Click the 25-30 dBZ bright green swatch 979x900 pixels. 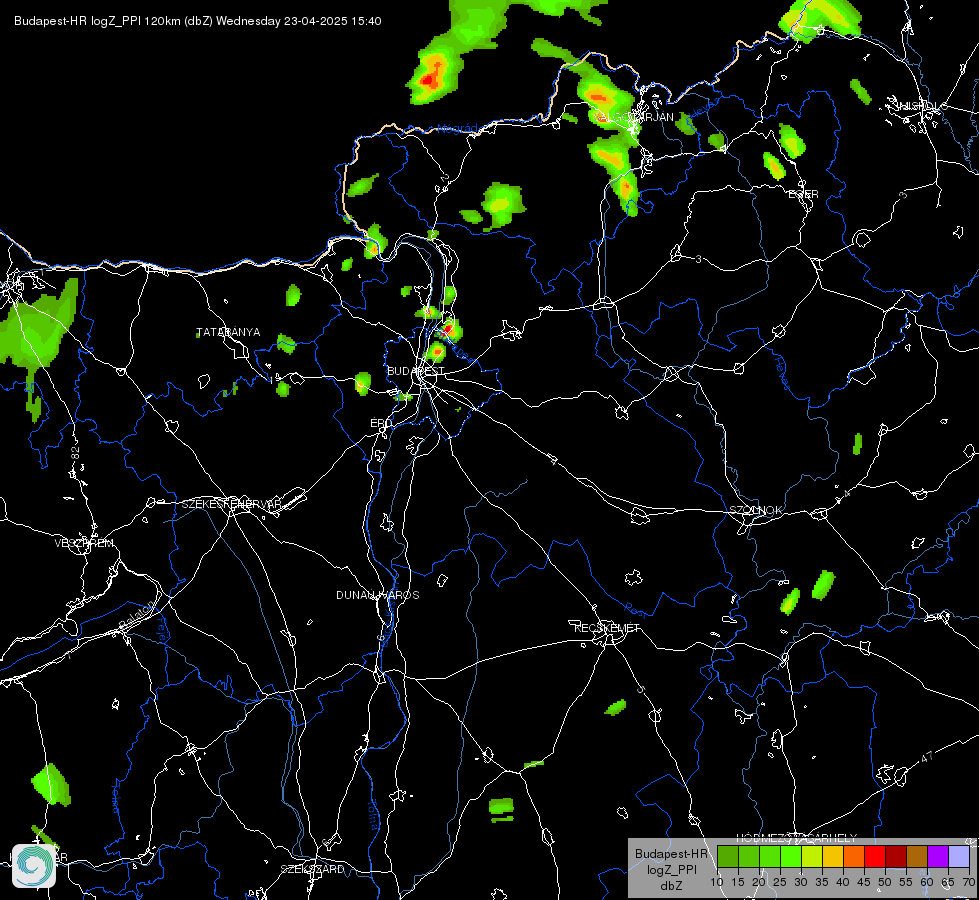click(791, 856)
